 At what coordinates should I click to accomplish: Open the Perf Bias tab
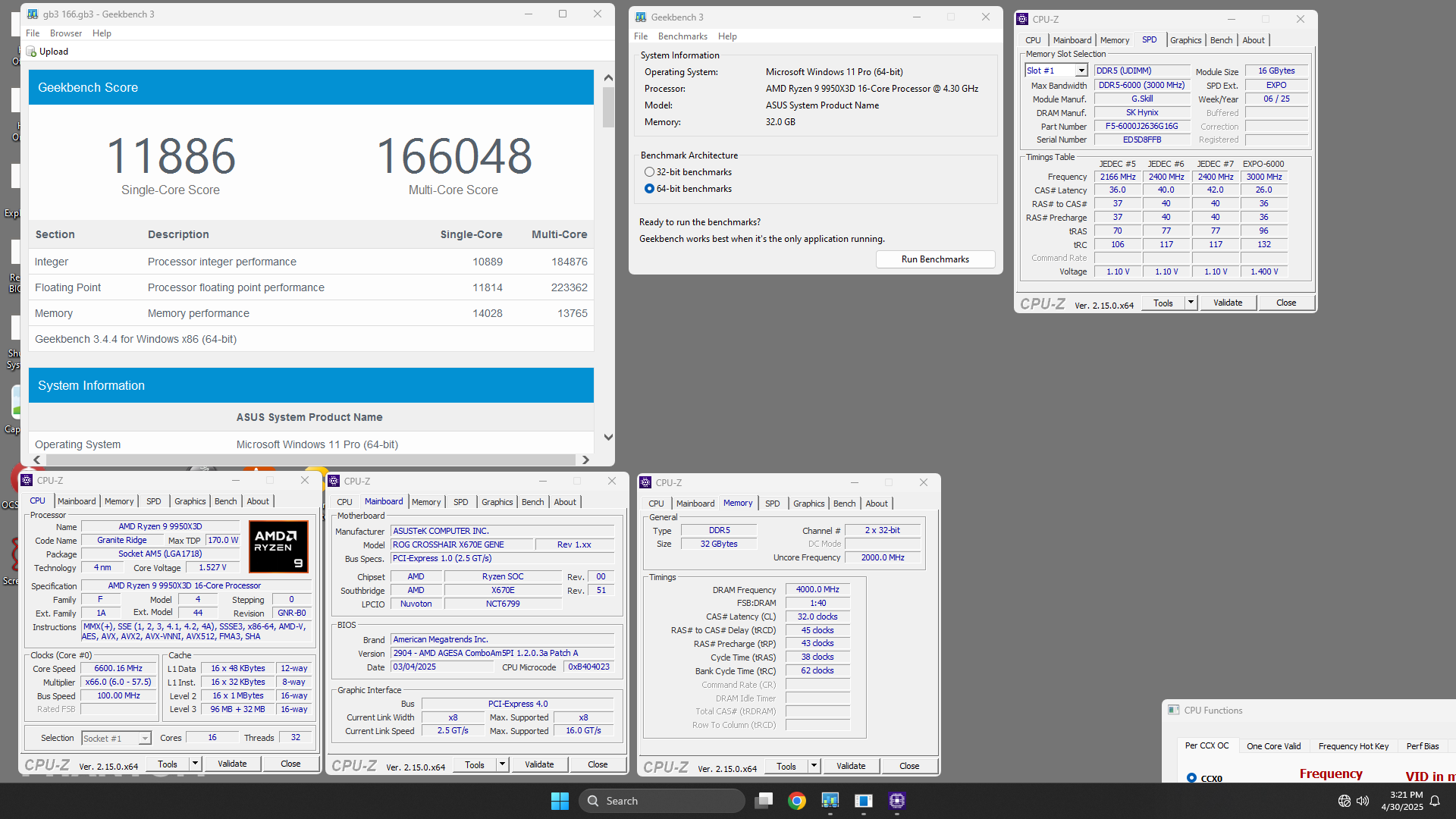[x=1422, y=746]
